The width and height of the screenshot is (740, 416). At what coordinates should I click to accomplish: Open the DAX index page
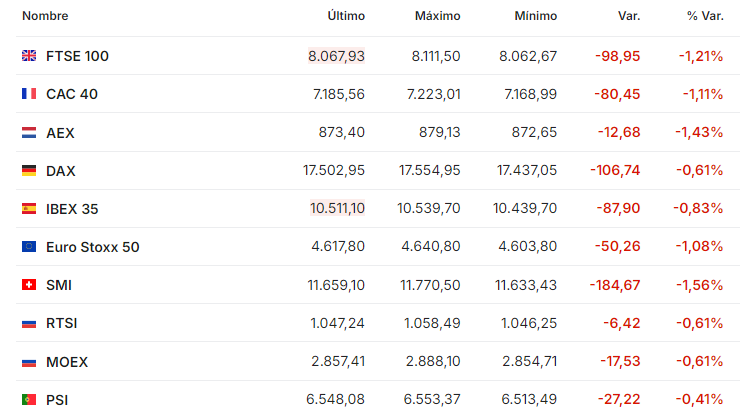60,171
